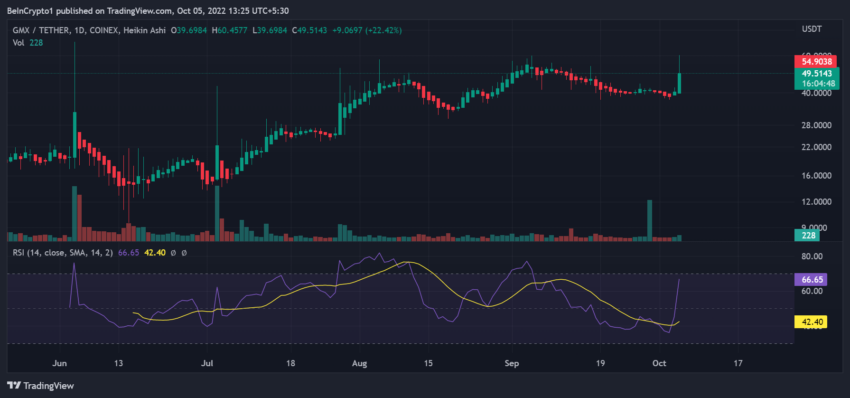The height and width of the screenshot is (398, 850).
Task: Click the purple 66.65 RSI axis label
Action: point(810,279)
